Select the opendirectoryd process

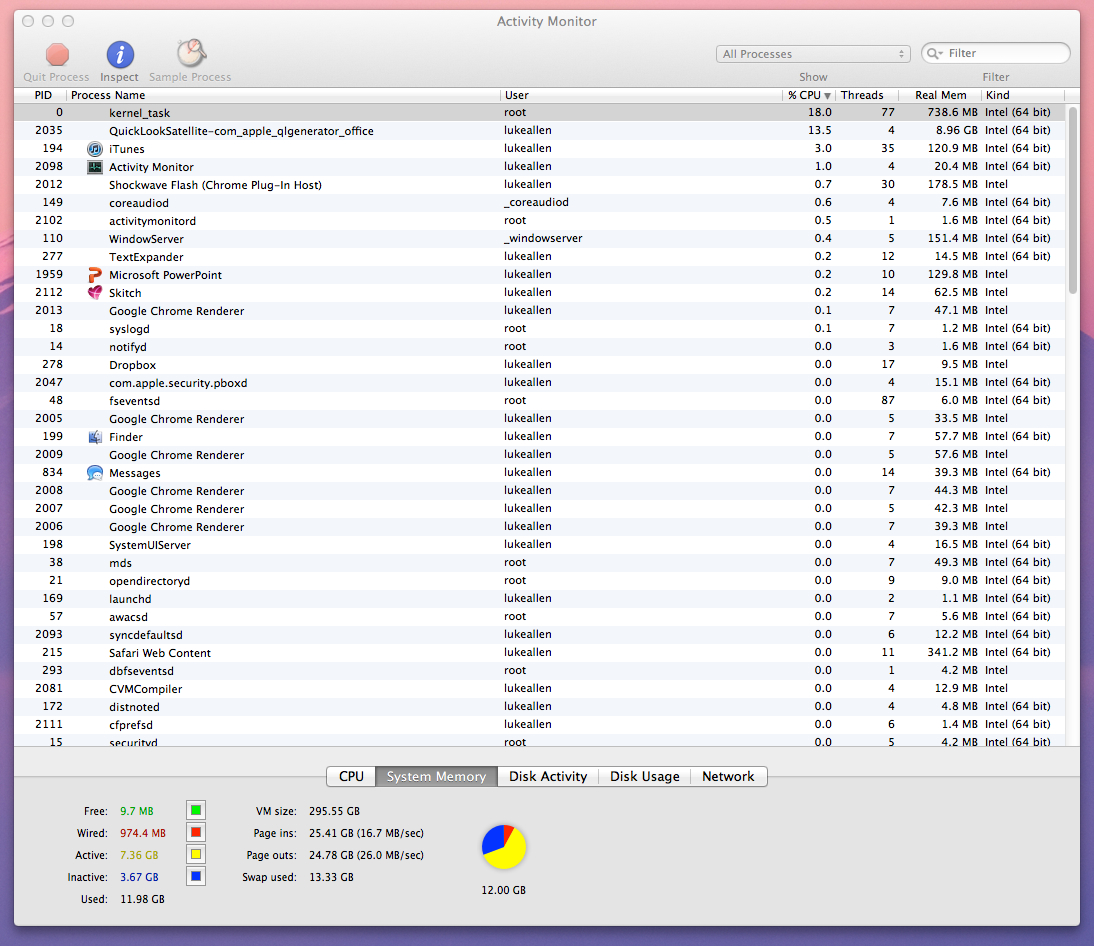pos(539,580)
